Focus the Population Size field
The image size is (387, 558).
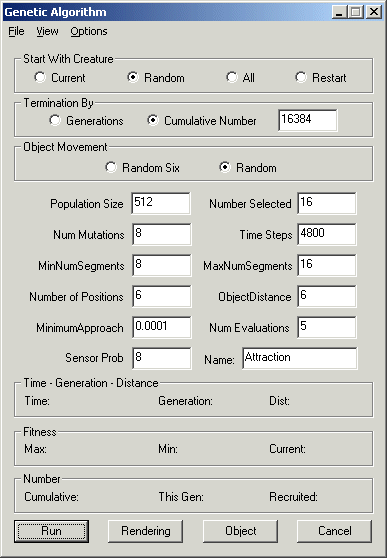[161, 203]
